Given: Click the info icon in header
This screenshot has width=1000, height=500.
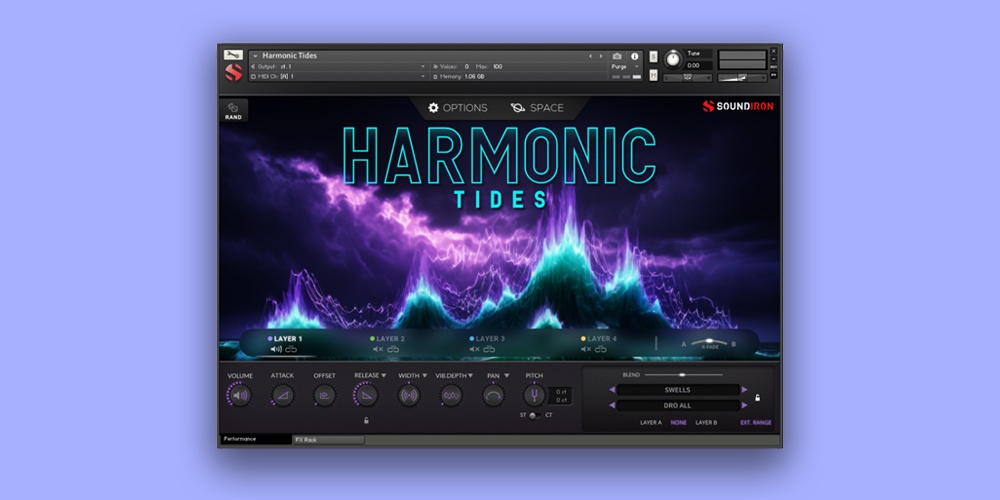Looking at the screenshot, I should pos(634,56).
